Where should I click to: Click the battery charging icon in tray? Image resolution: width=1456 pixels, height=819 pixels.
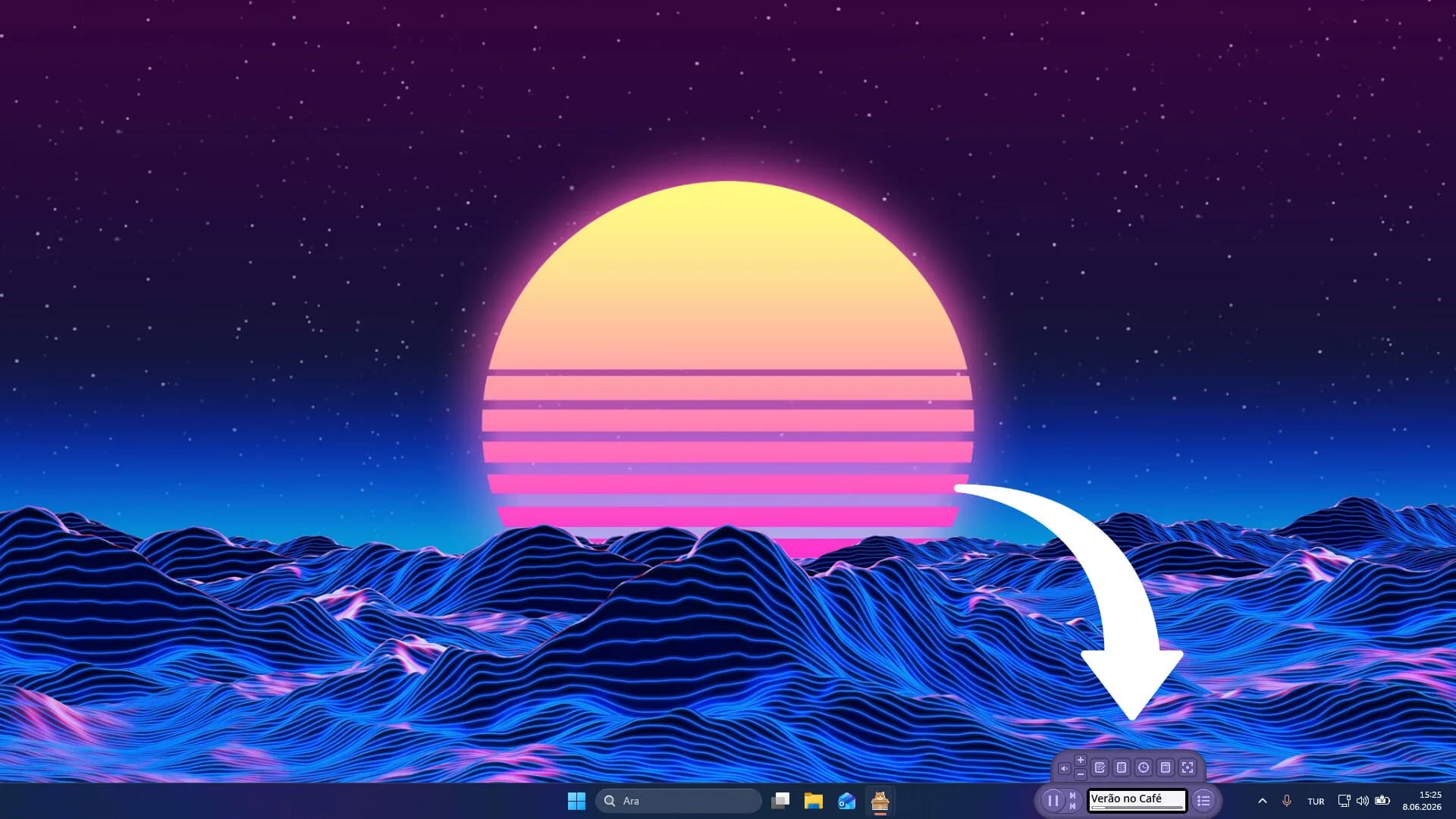pos(1382,800)
